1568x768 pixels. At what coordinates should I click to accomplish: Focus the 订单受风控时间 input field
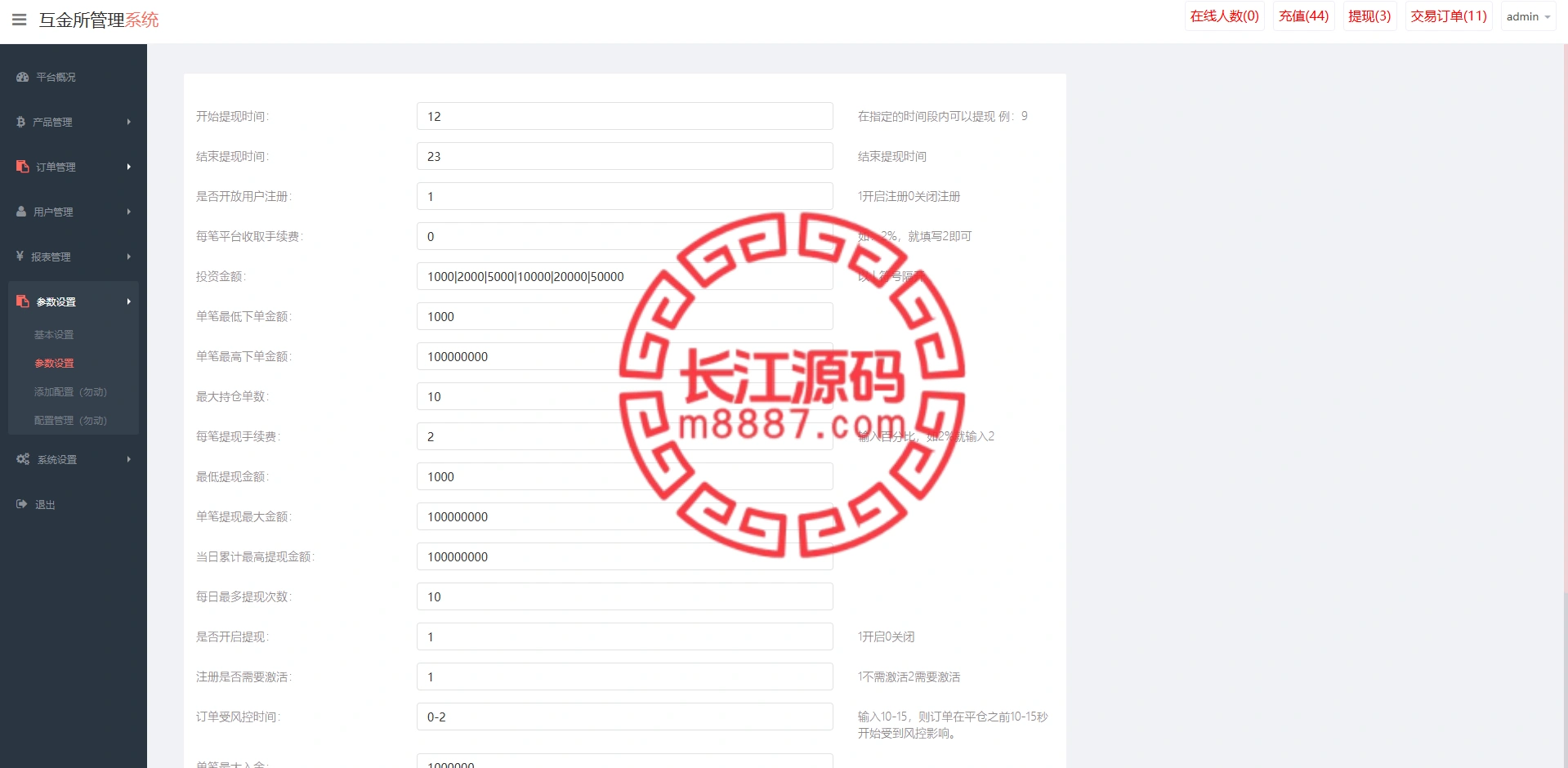(x=624, y=717)
